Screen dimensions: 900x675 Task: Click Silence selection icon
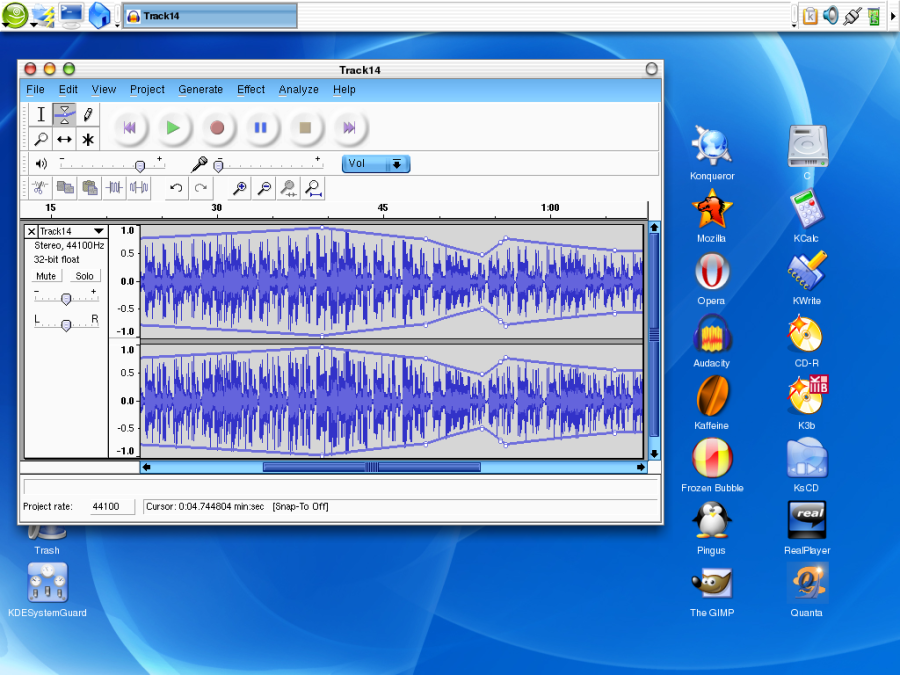point(139,188)
